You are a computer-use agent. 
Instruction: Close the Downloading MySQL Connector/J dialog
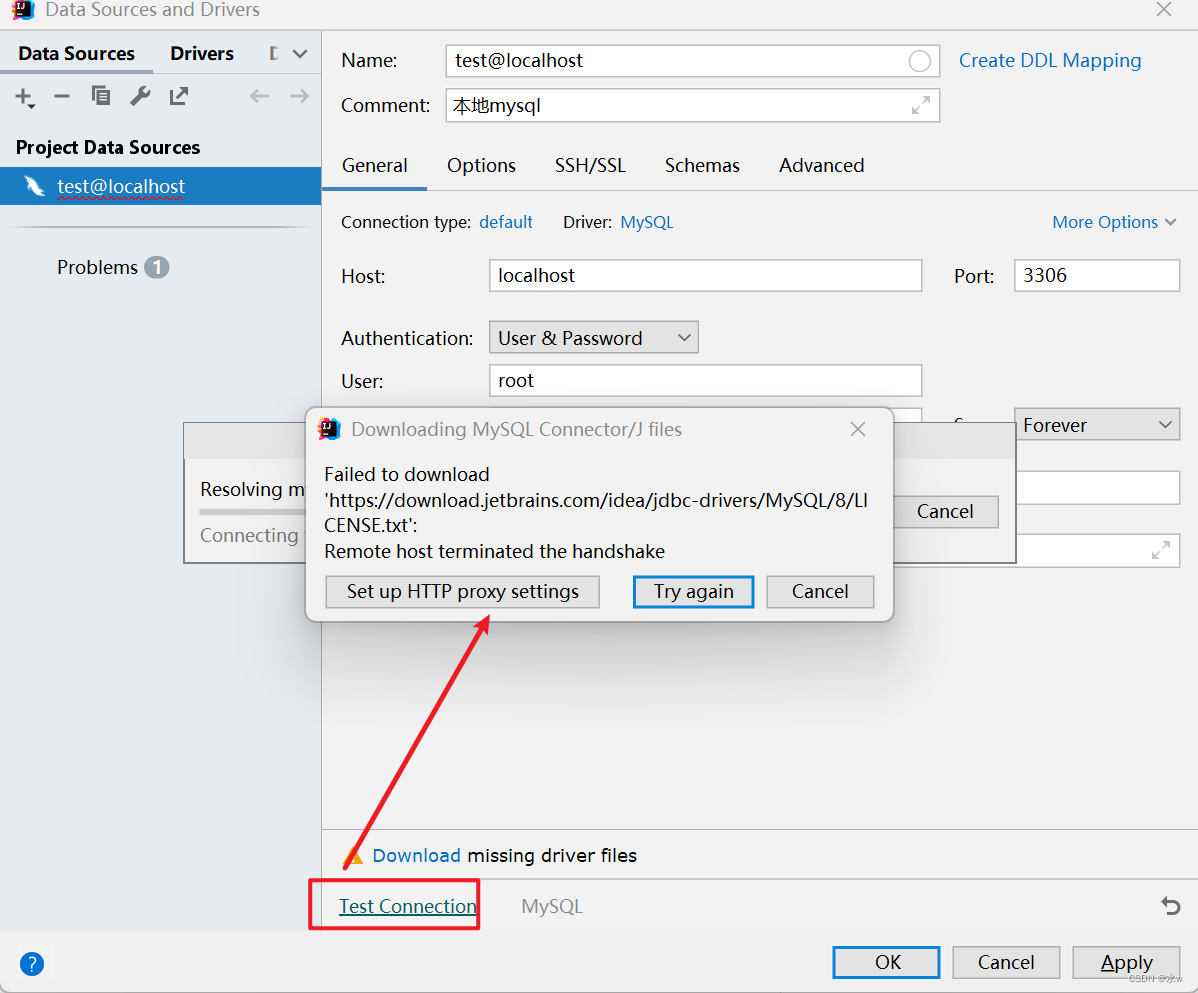(858, 429)
